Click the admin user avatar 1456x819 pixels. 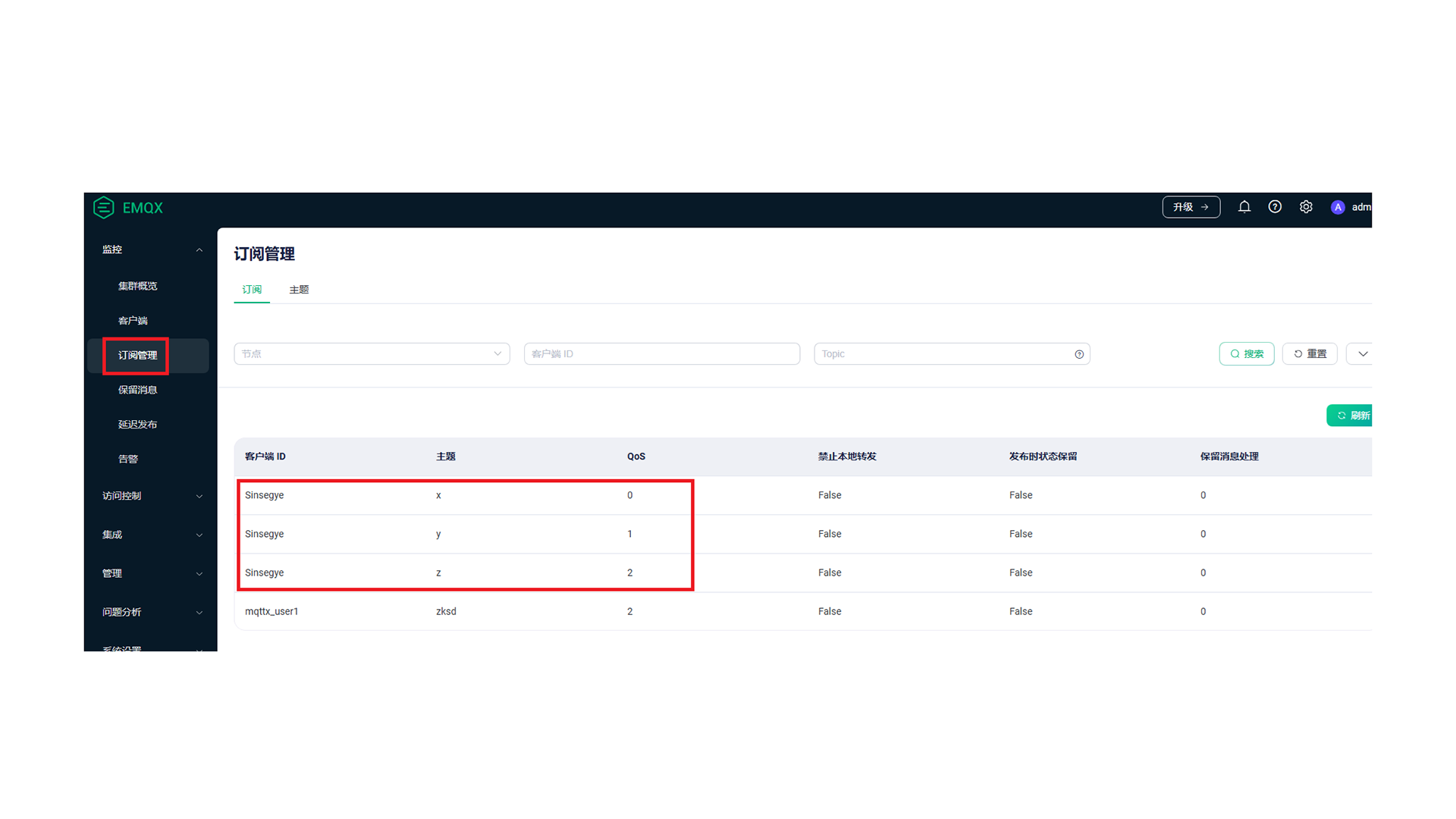coord(1338,207)
